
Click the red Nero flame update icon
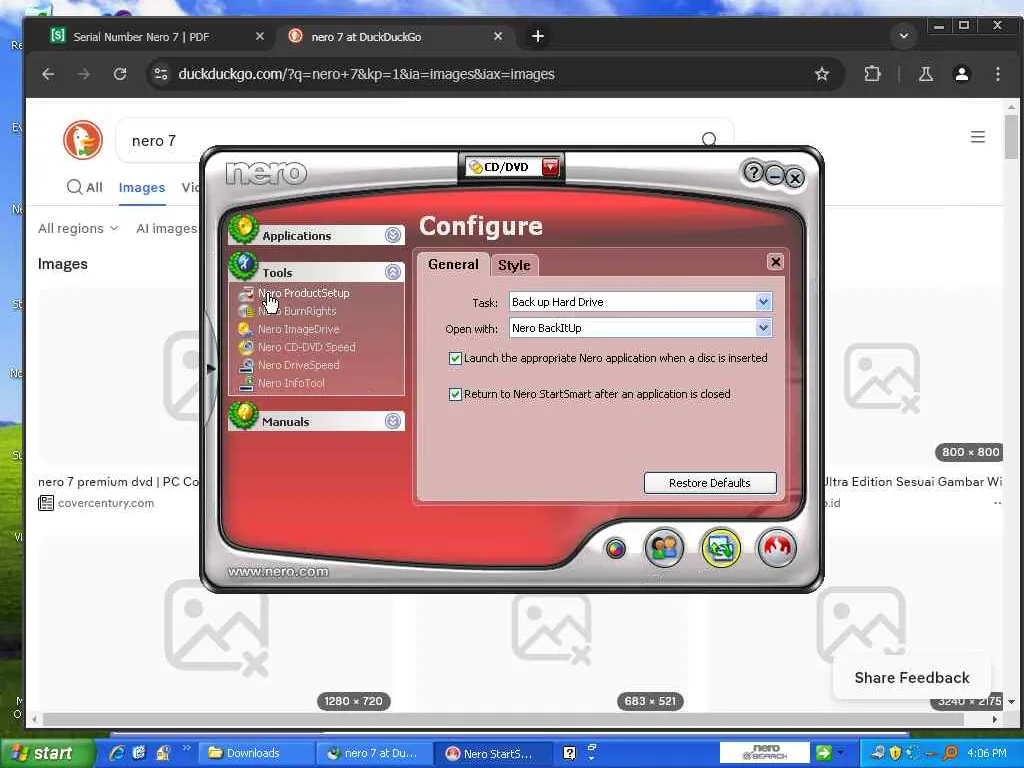pos(776,547)
